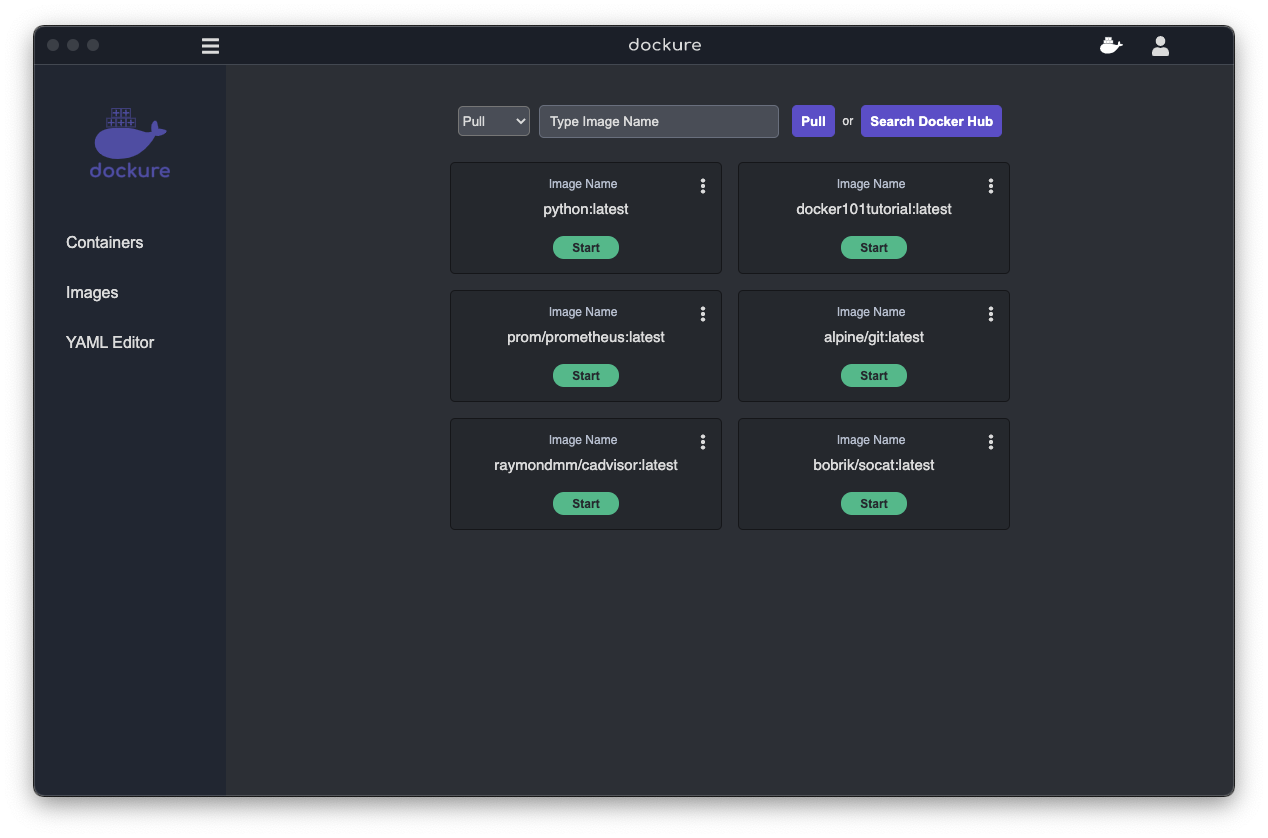Open options menu for raymondmm/cadvisor:latest
This screenshot has width=1268, height=838.
703,442
